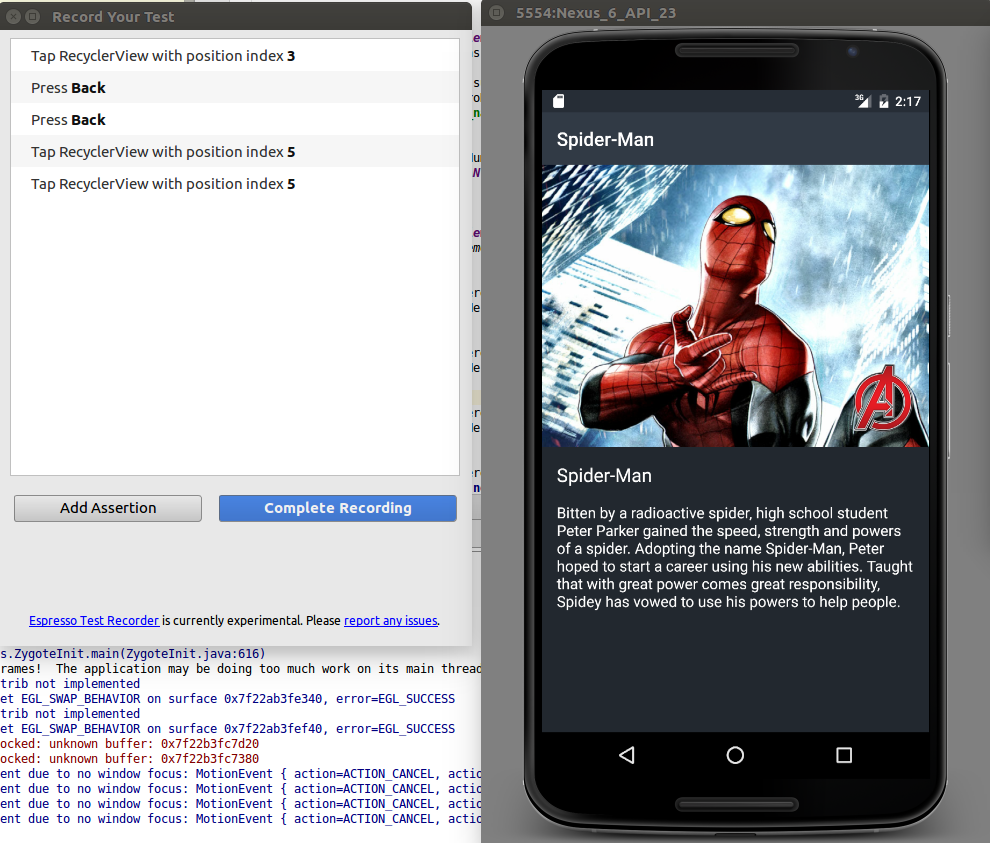Close the Record Your Test dialog
The height and width of the screenshot is (843, 990).
click(x=13, y=17)
